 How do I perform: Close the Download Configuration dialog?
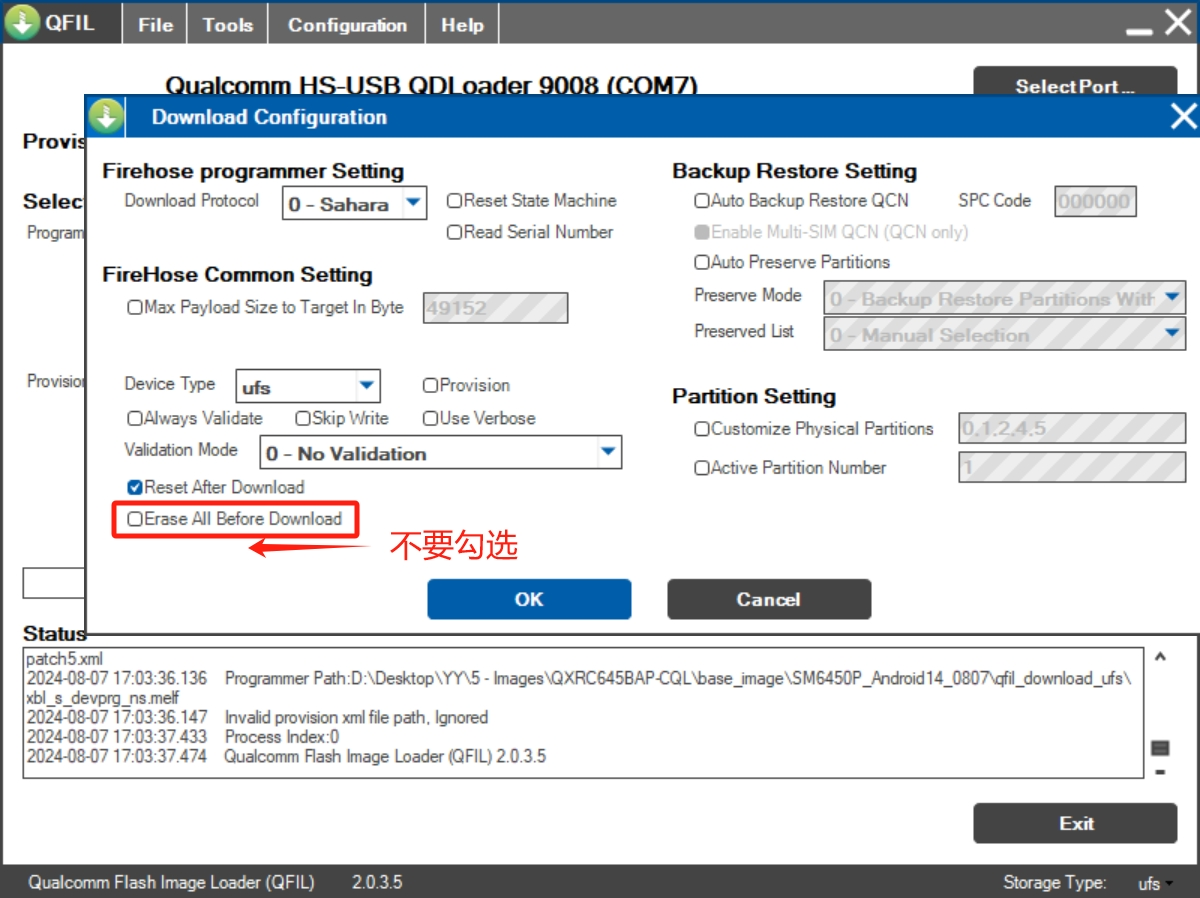click(x=1183, y=117)
